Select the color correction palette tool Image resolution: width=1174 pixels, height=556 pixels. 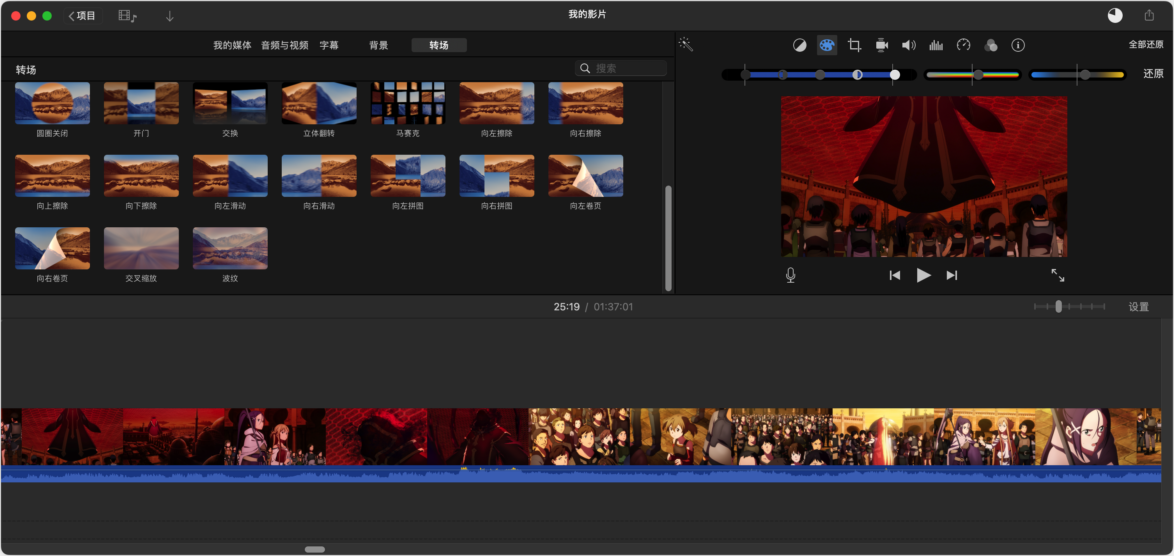point(827,45)
